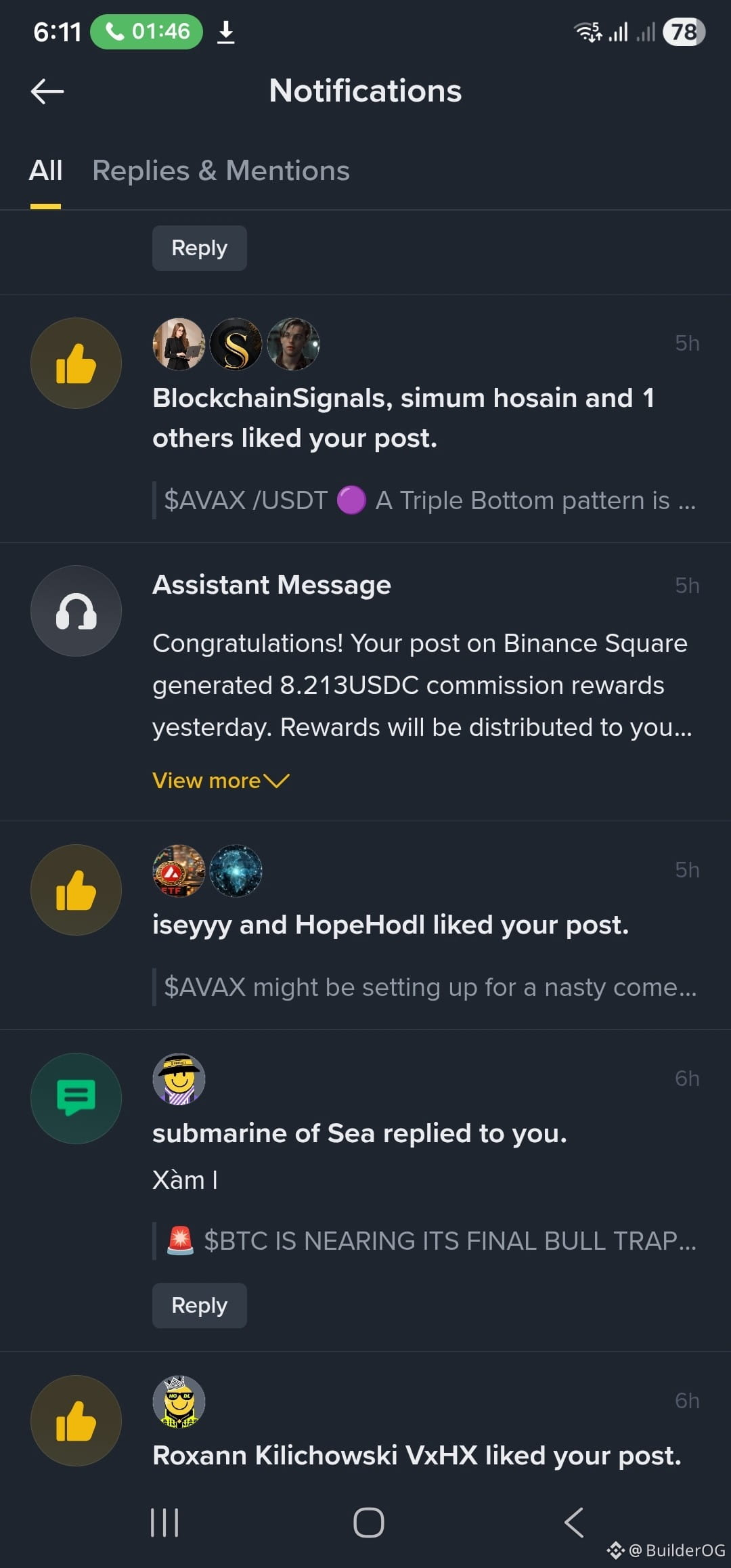Open the submarine of Sea profile avatar

point(179,1079)
